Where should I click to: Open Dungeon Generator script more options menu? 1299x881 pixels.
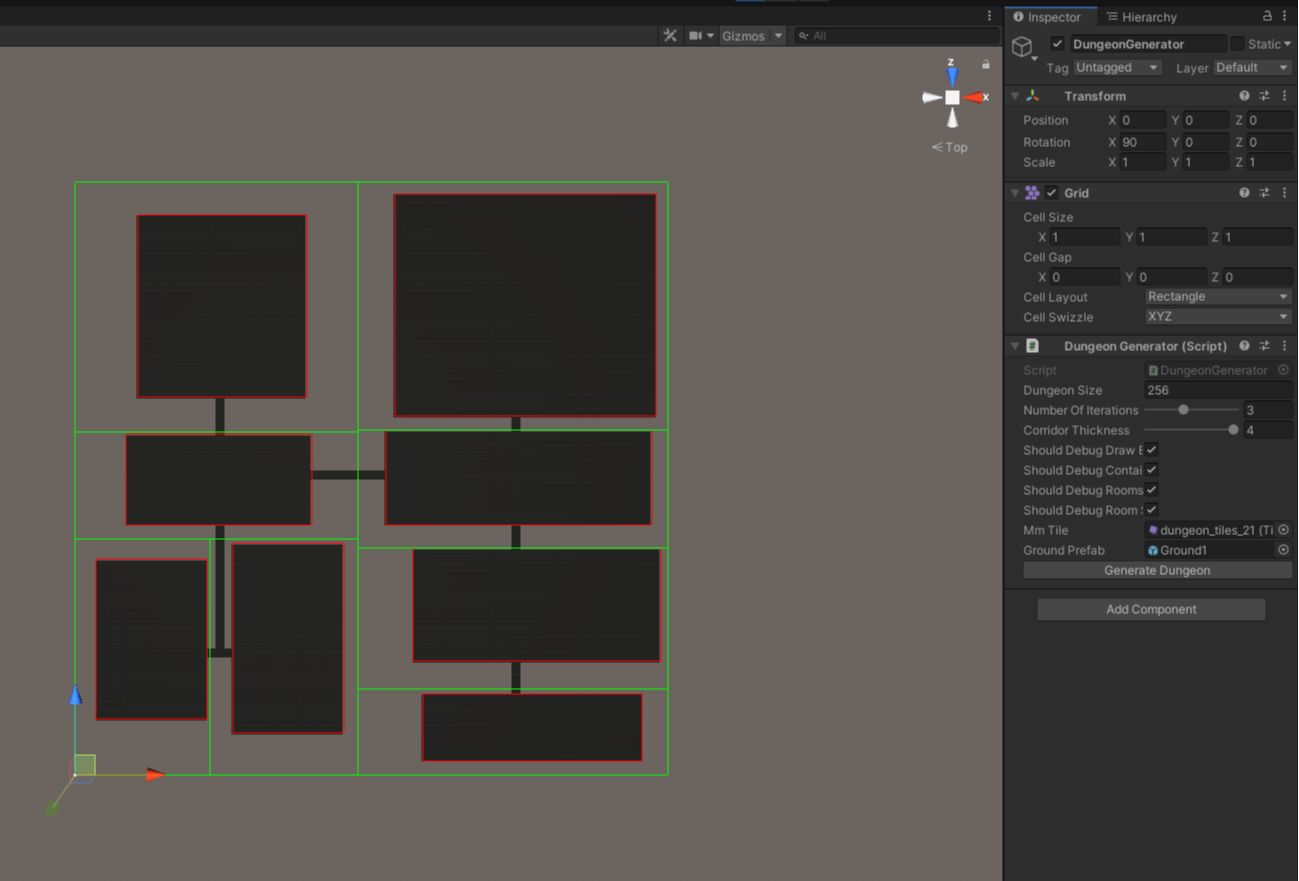click(x=1285, y=346)
